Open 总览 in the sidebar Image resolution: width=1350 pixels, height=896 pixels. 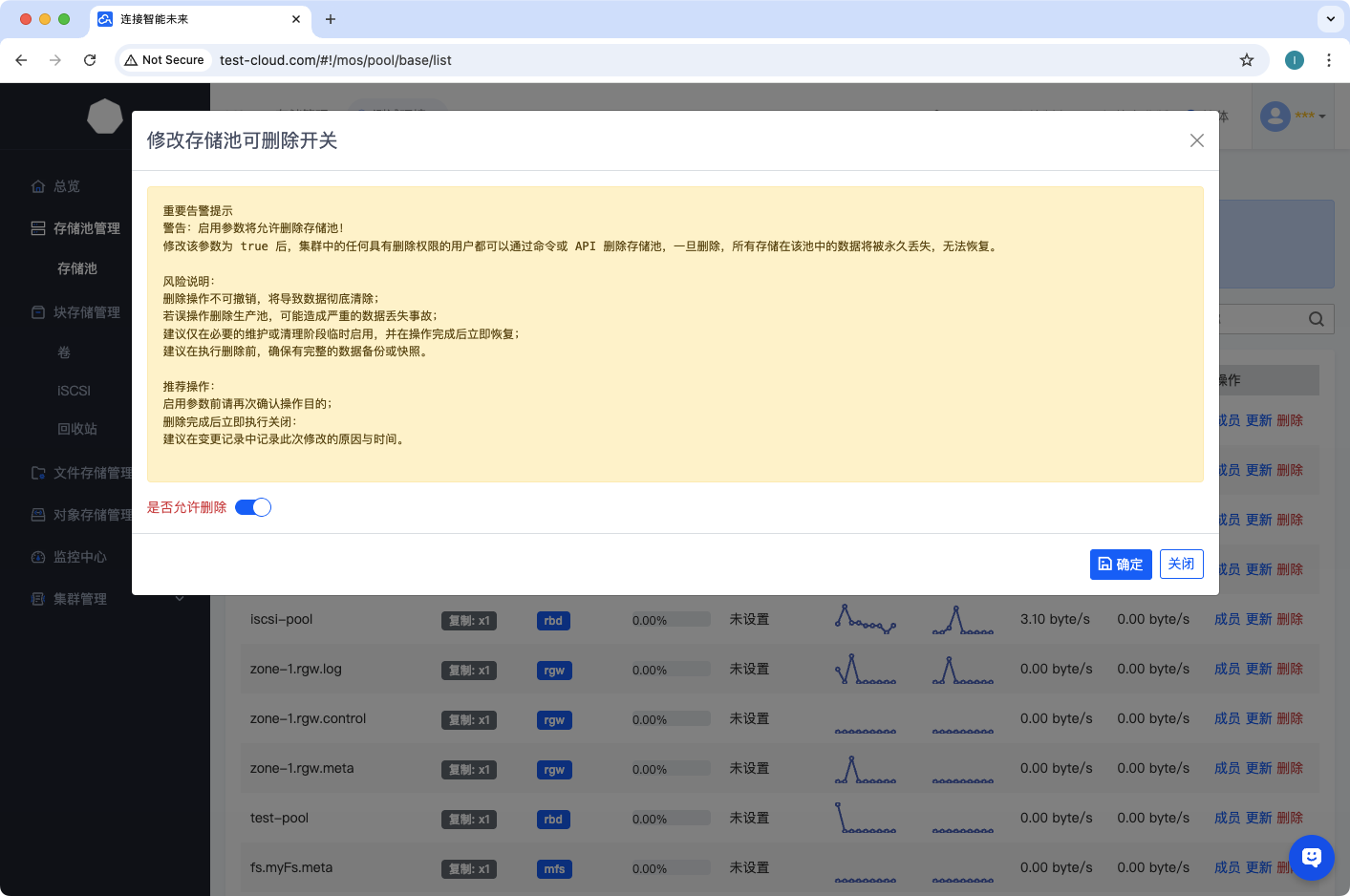[x=67, y=186]
